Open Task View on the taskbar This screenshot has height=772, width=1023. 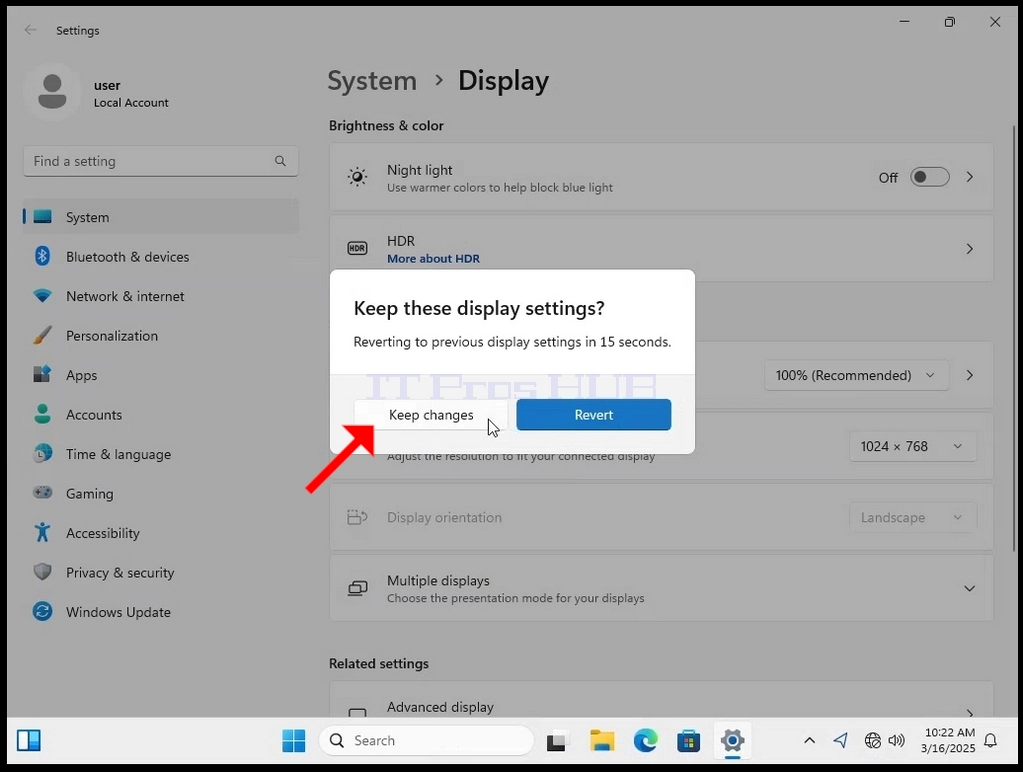556,741
